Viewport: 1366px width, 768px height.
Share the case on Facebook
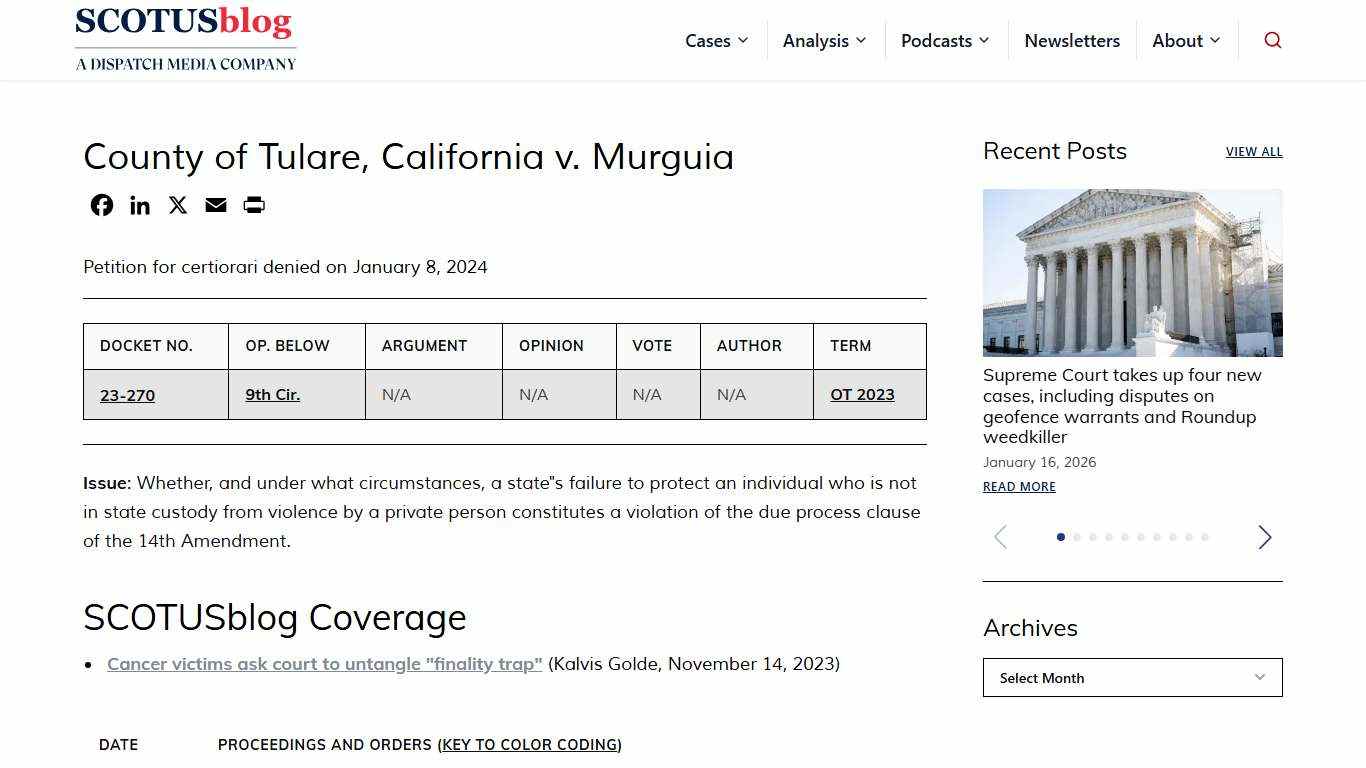pos(101,205)
